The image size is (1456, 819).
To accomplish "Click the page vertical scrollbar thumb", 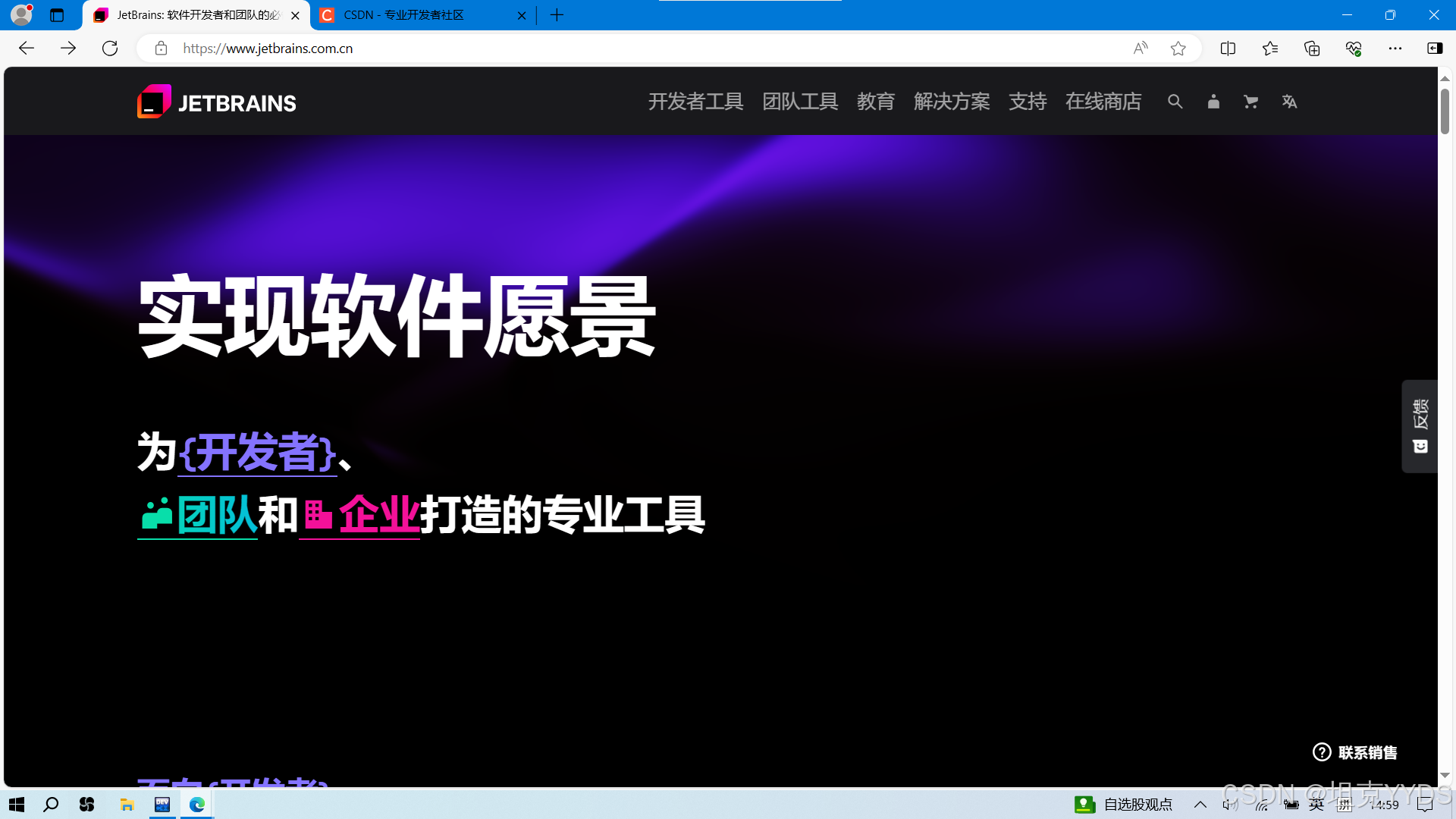I will tap(1445, 111).
